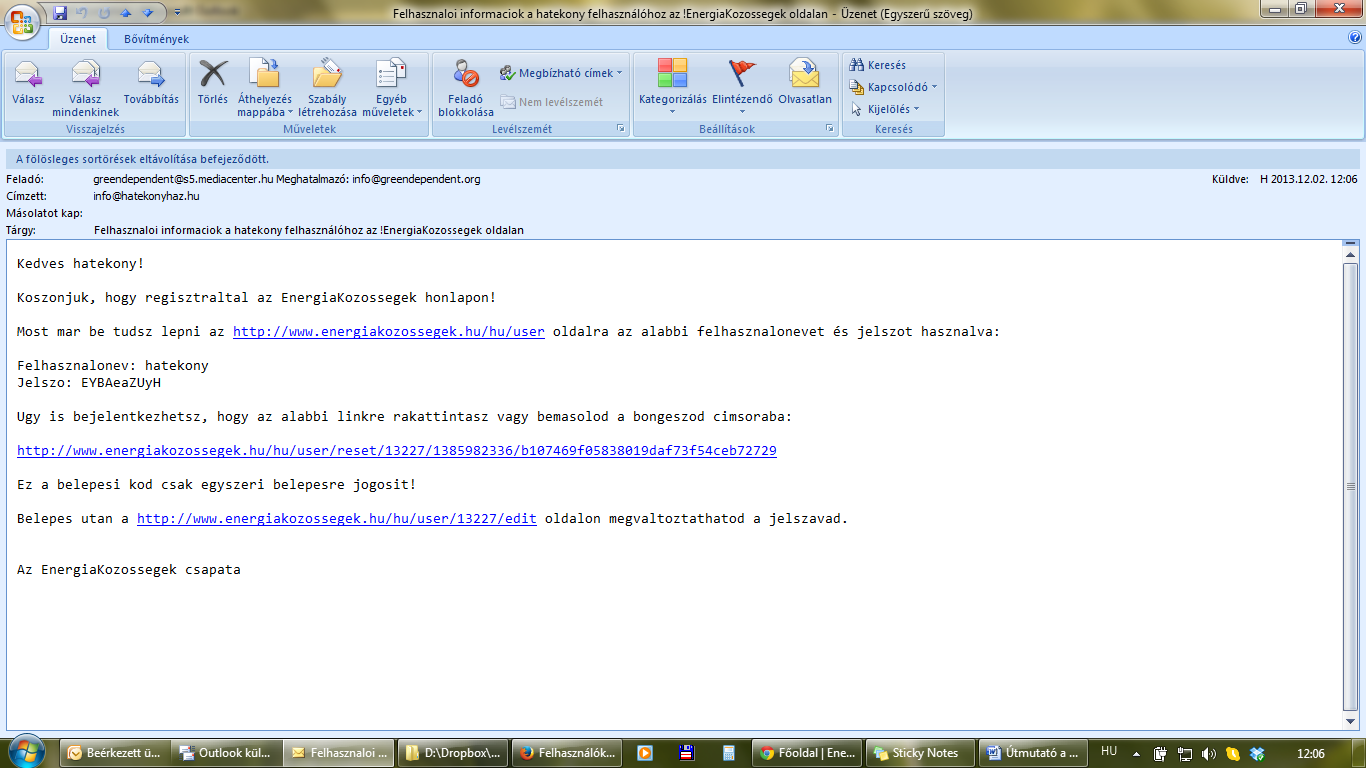Click the recipient info@hatekonyhaz.hu
This screenshot has width=1366, height=768.
(146, 197)
